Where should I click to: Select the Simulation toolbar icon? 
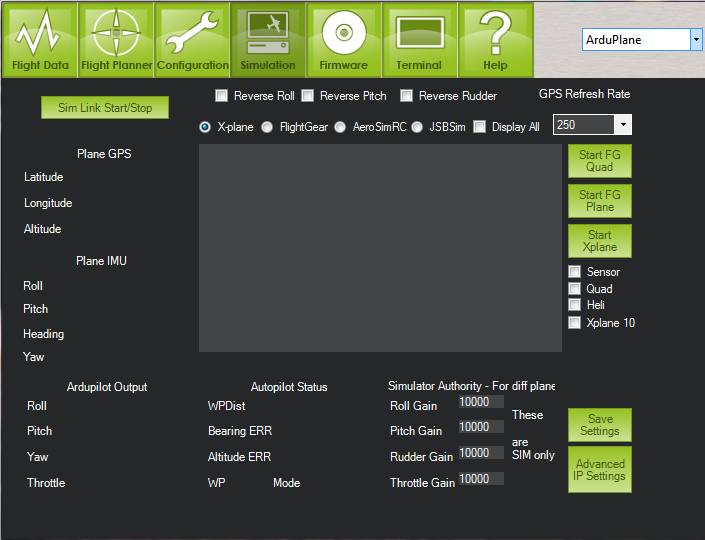pyautogui.click(x=267, y=39)
